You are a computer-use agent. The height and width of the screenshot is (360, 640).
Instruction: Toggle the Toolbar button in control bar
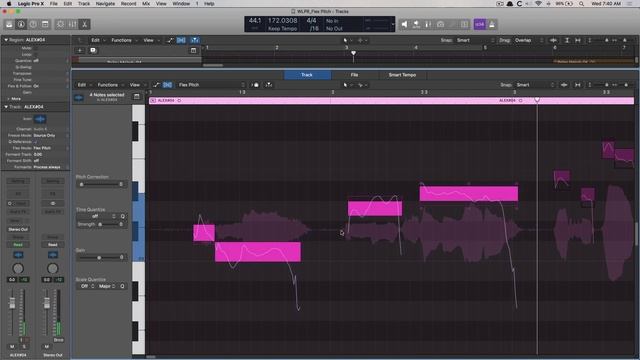coord(45,24)
